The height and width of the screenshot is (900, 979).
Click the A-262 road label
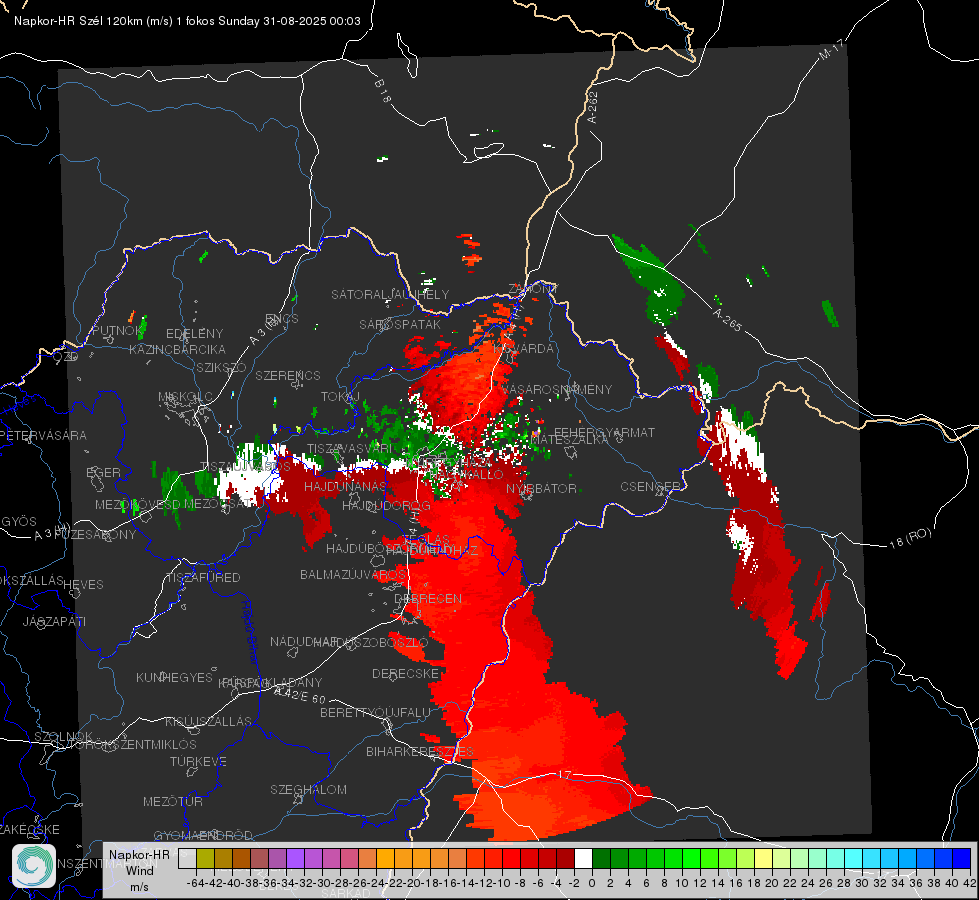pyautogui.click(x=592, y=107)
